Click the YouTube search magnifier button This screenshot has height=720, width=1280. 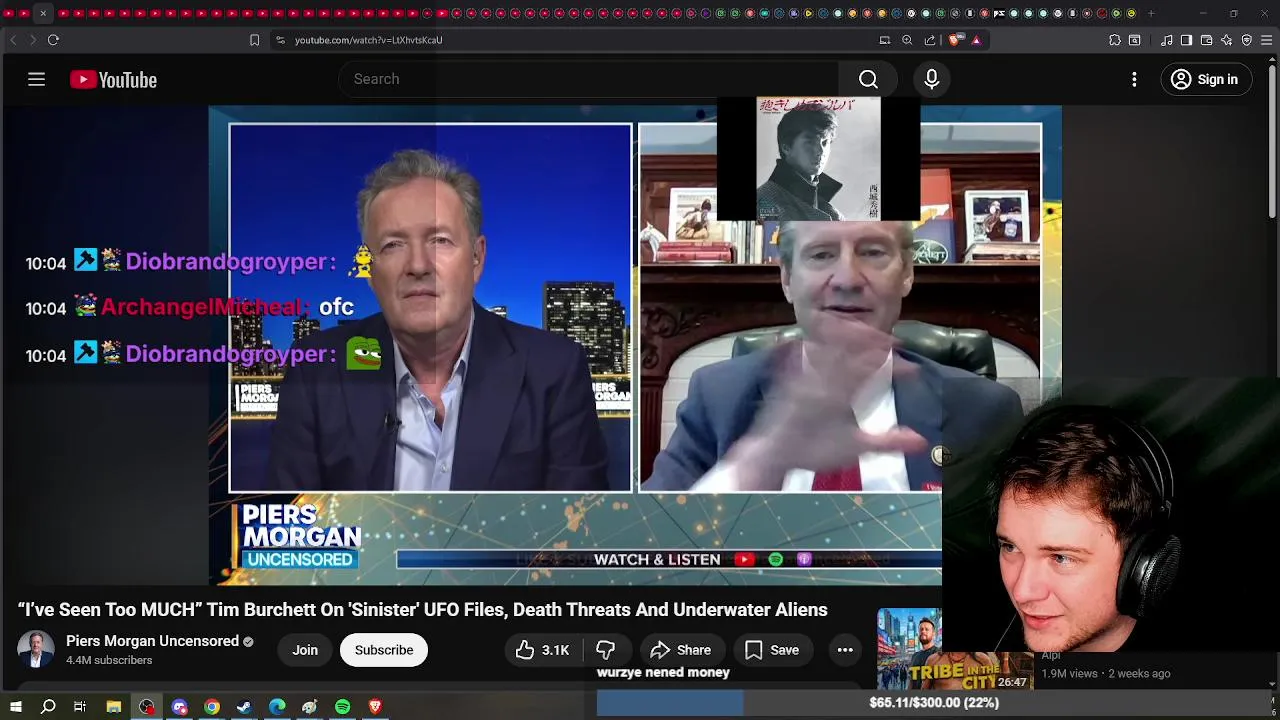[x=868, y=79]
